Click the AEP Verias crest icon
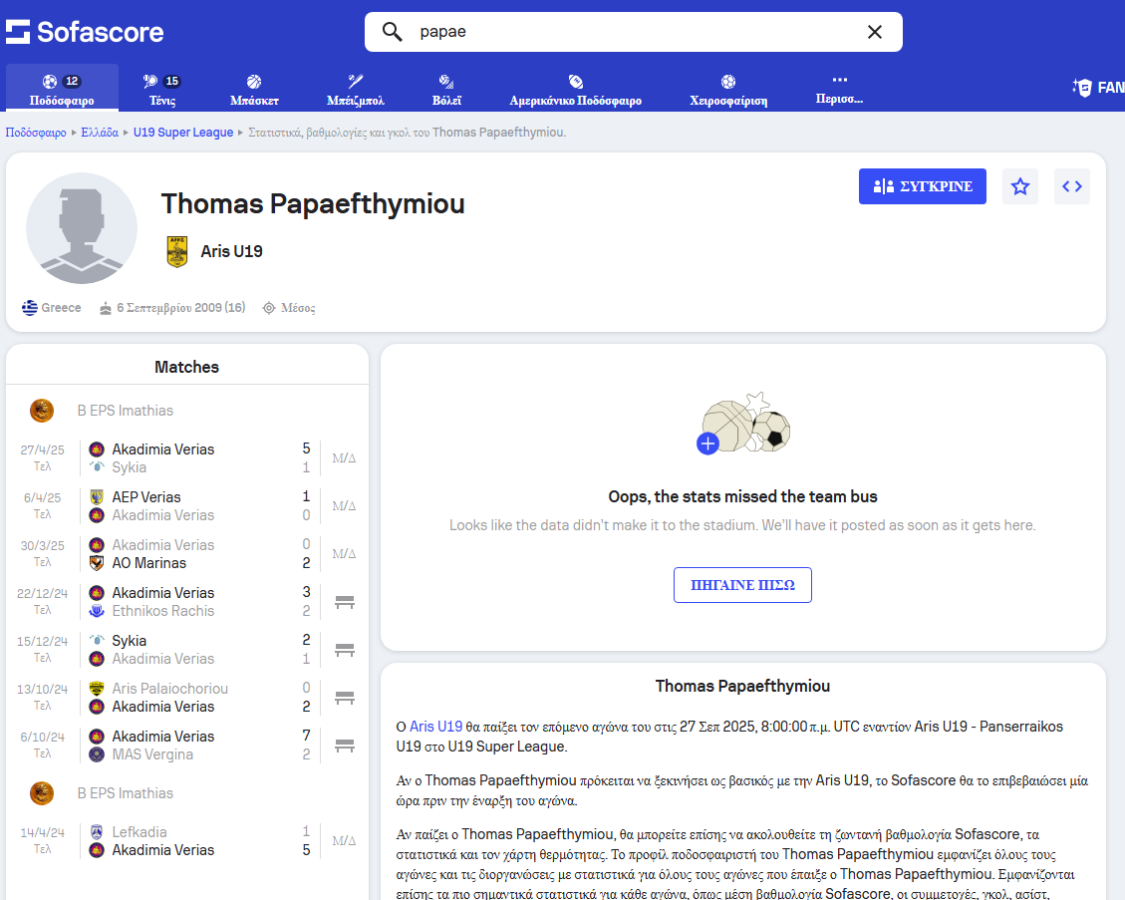 click(x=97, y=497)
